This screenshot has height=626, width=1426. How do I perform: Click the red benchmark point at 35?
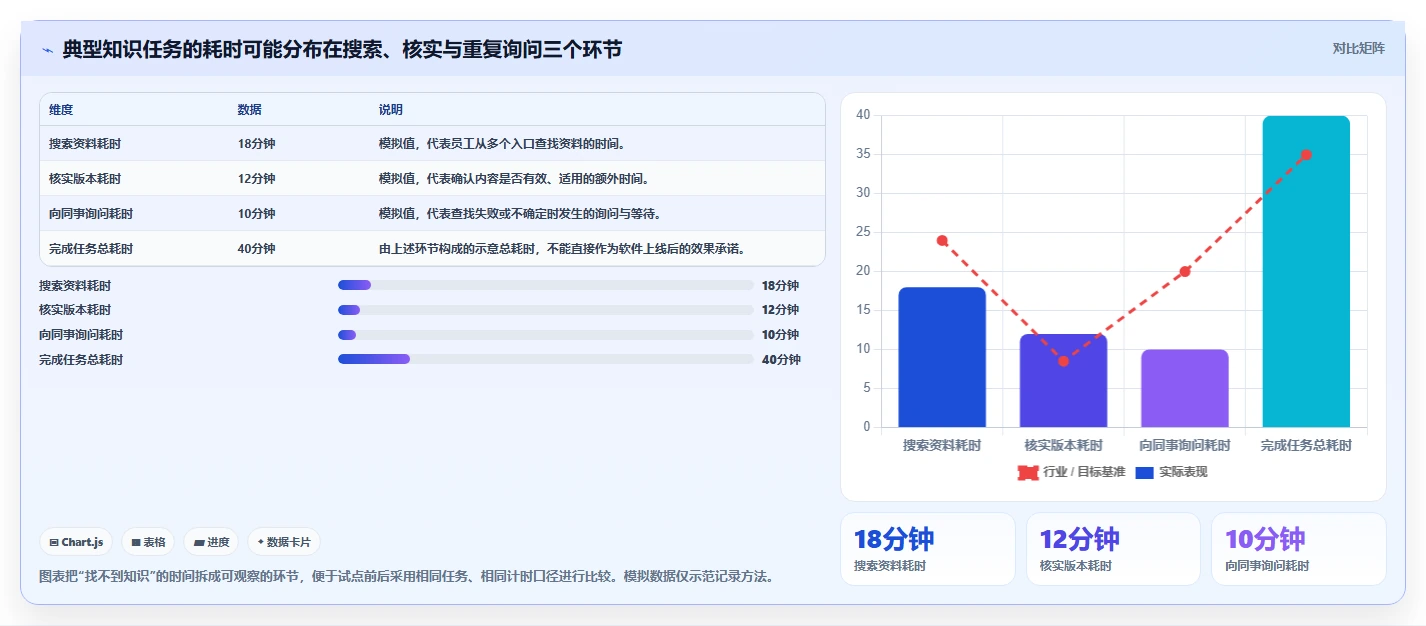[1306, 155]
